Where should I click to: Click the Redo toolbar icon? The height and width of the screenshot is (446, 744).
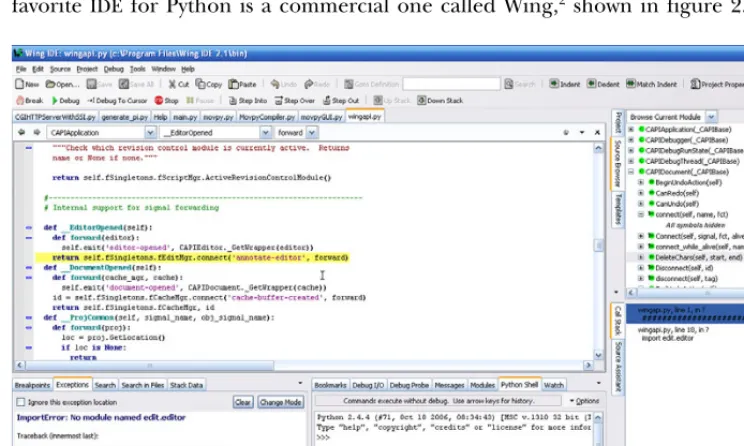tap(308, 84)
